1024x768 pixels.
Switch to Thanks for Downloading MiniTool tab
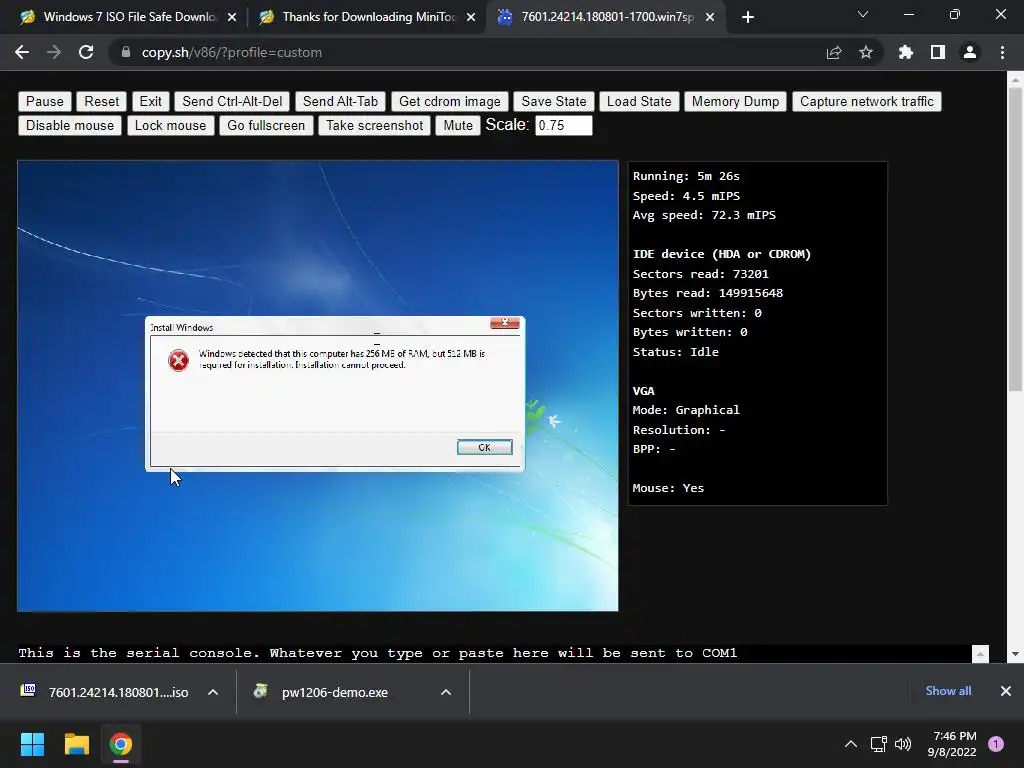click(367, 17)
